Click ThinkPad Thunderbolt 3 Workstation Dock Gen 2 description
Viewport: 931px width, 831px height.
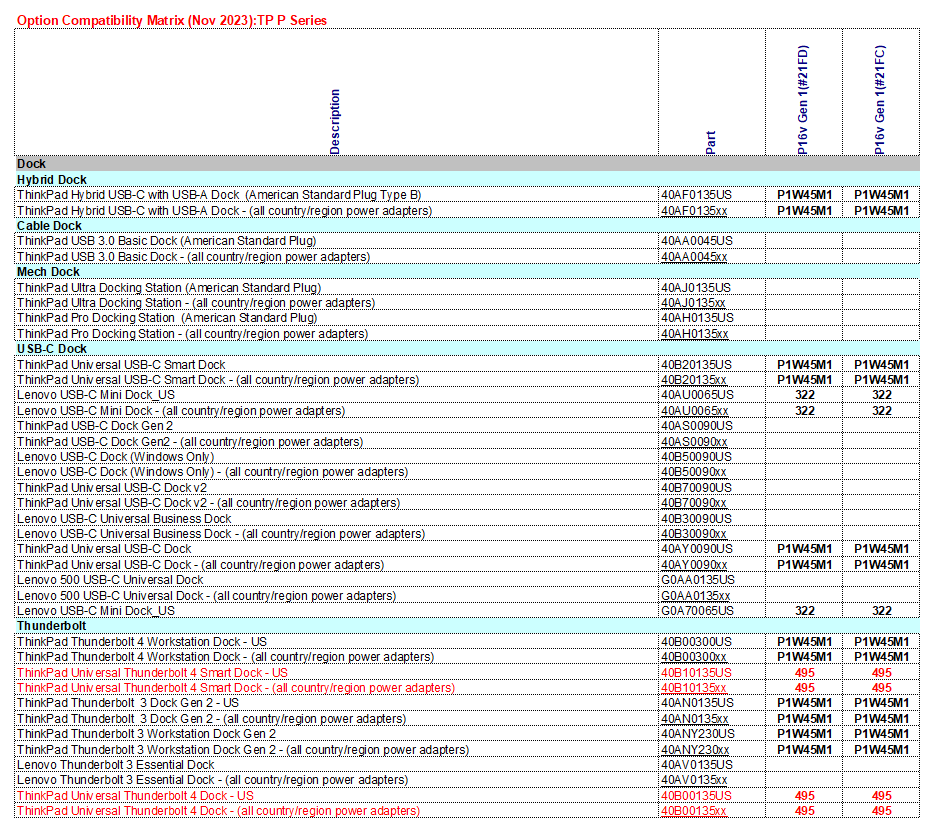146,734
